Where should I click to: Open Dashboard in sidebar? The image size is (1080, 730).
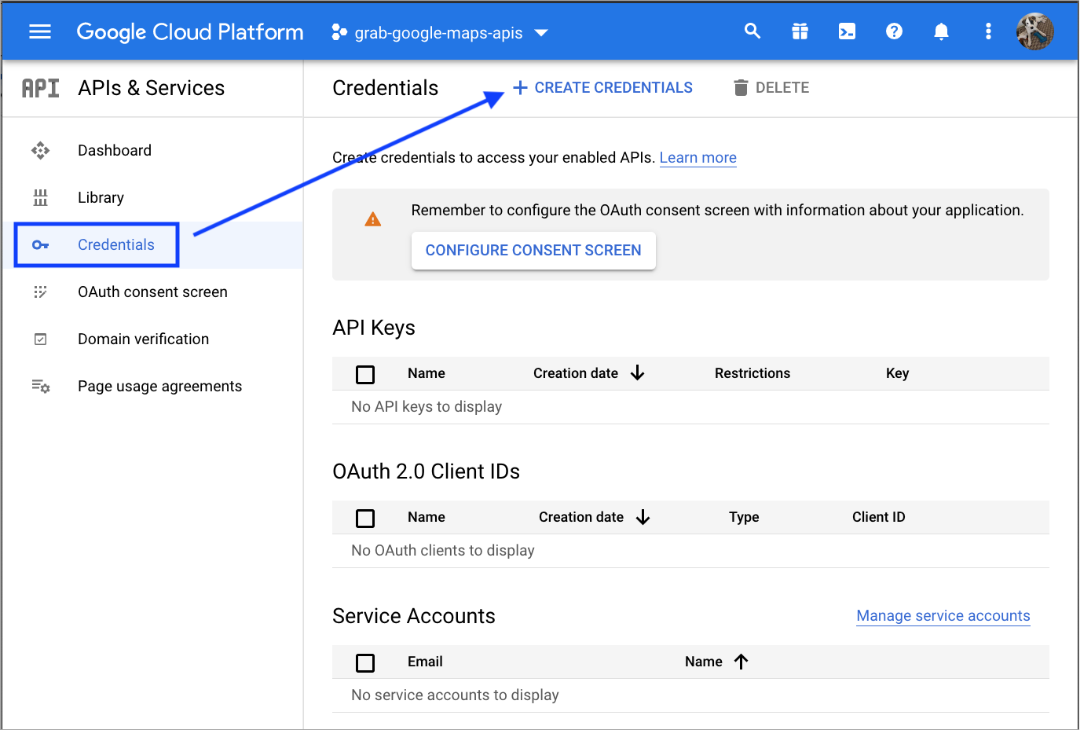click(114, 150)
